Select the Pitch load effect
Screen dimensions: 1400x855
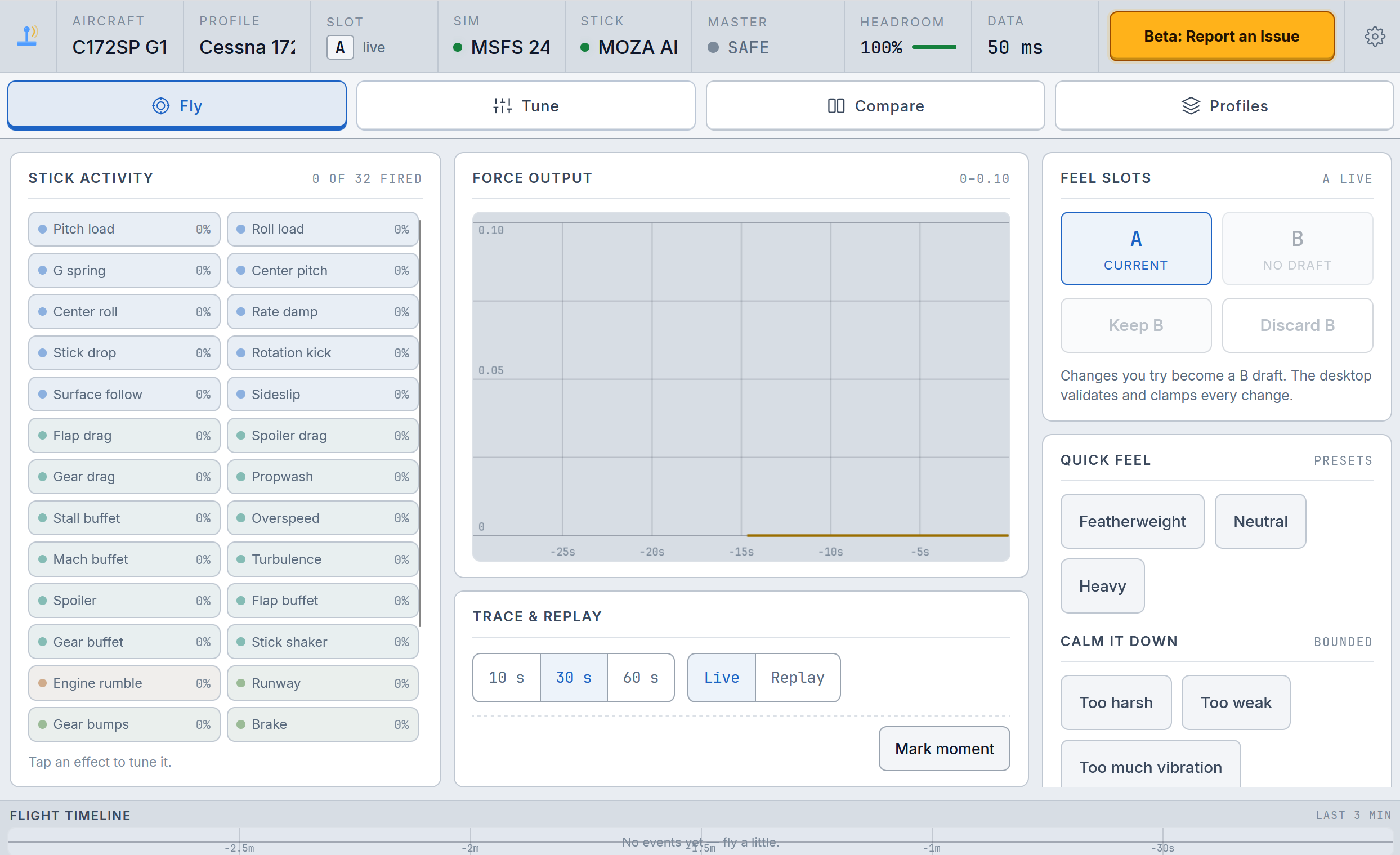(124, 229)
